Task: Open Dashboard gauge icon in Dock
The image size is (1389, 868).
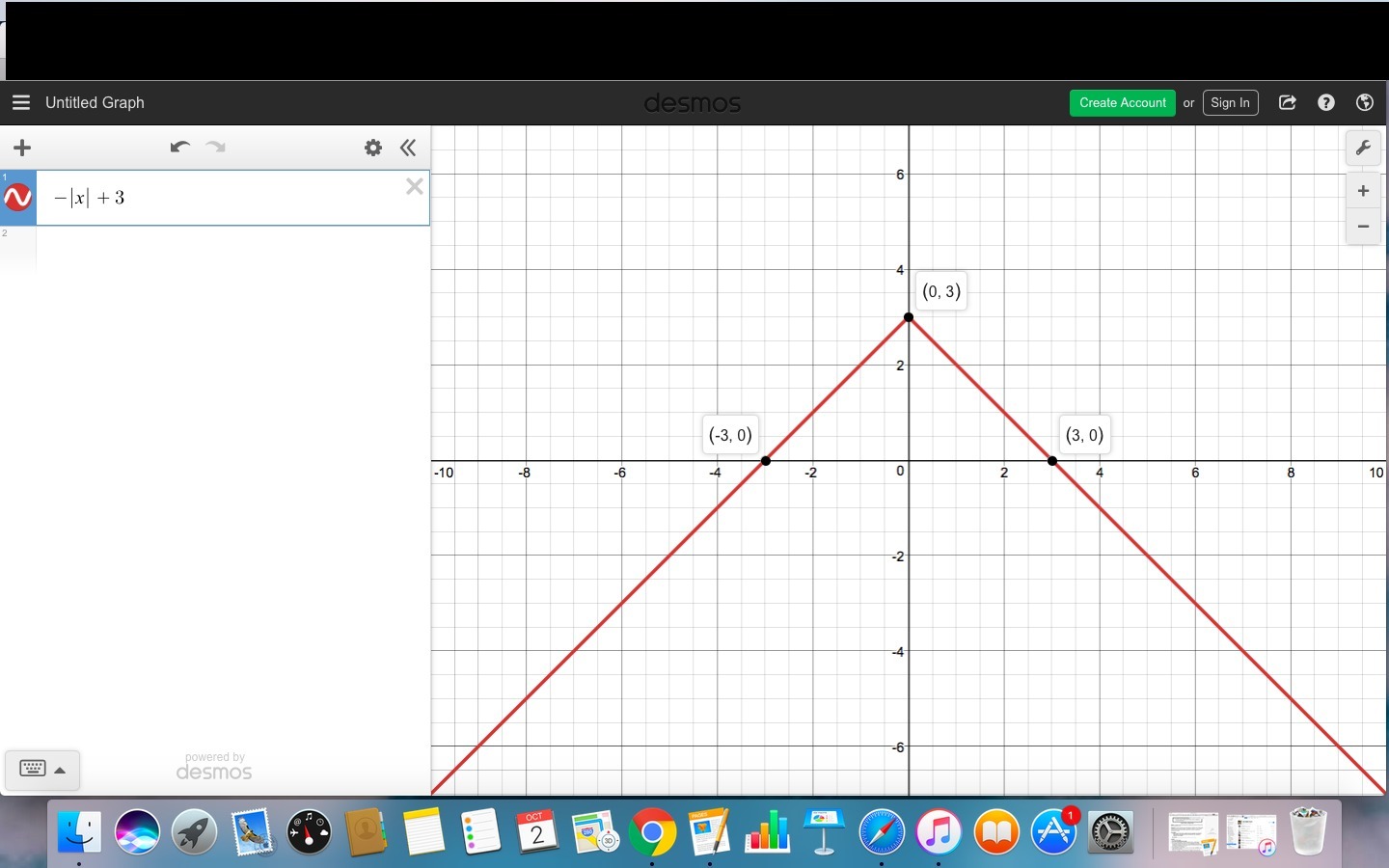Action: 310,831
